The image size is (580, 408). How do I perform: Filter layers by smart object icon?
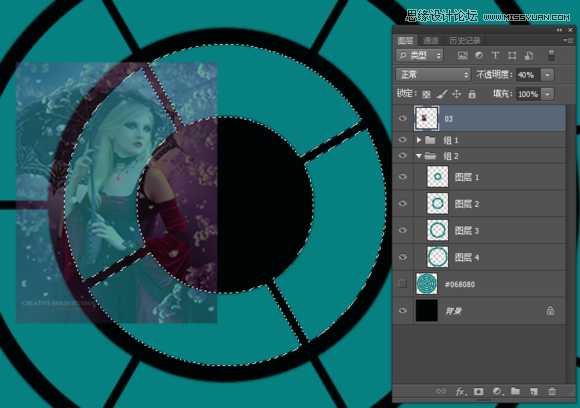pyautogui.click(x=529, y=55)
